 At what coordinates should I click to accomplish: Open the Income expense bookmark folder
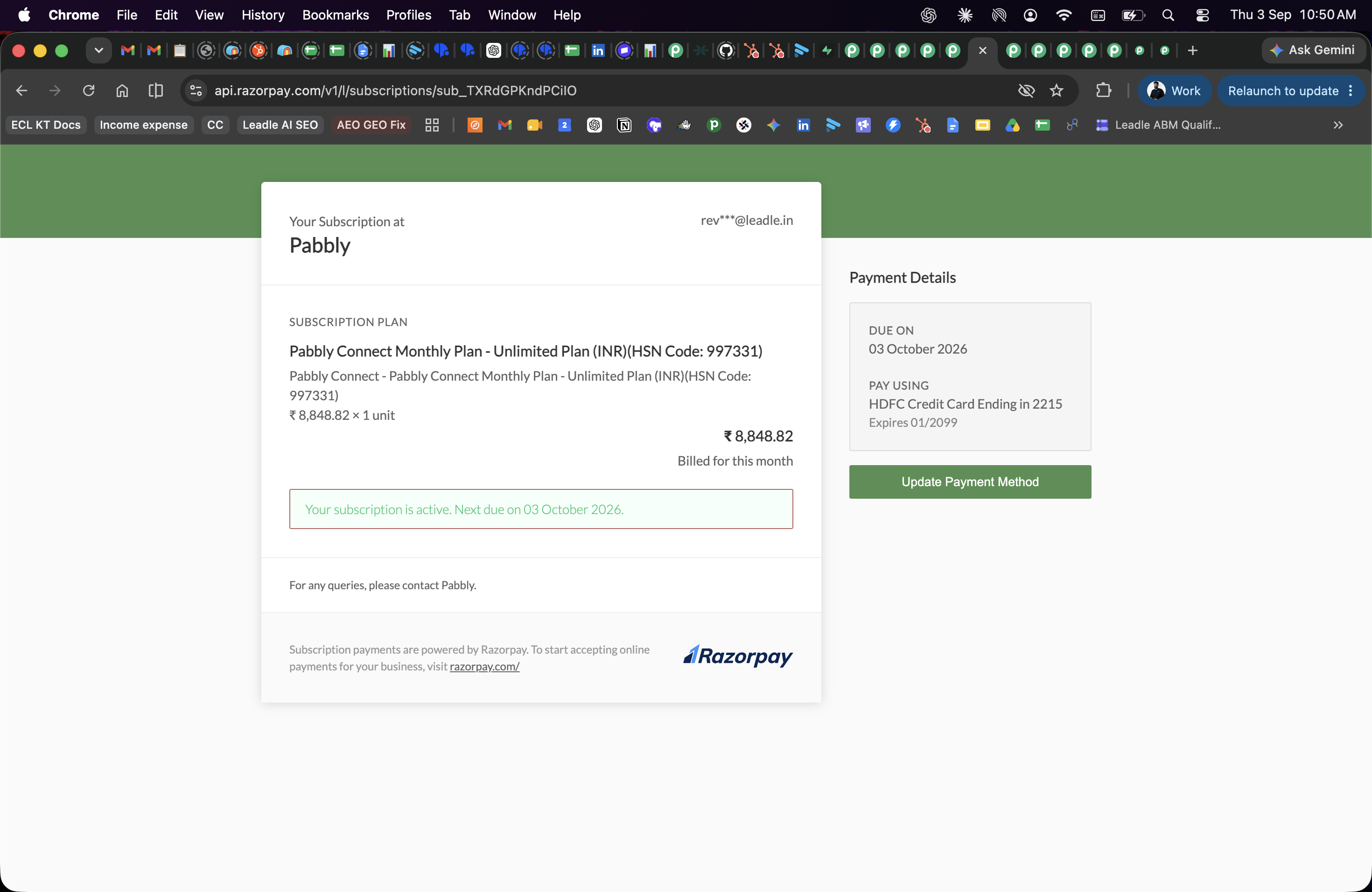click(144, 125)
